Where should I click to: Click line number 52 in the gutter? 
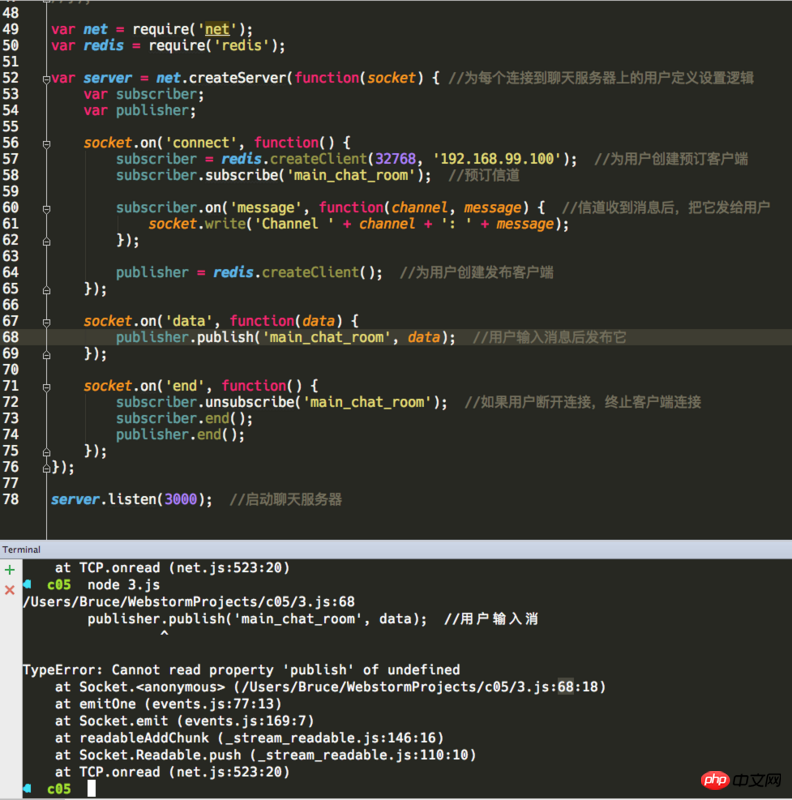pyautogui.click(x=11, y=78)
